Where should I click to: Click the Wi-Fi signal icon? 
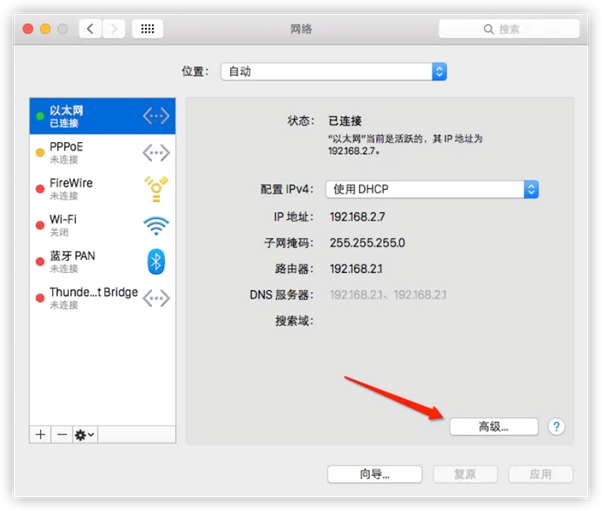[x=156, y=225]
